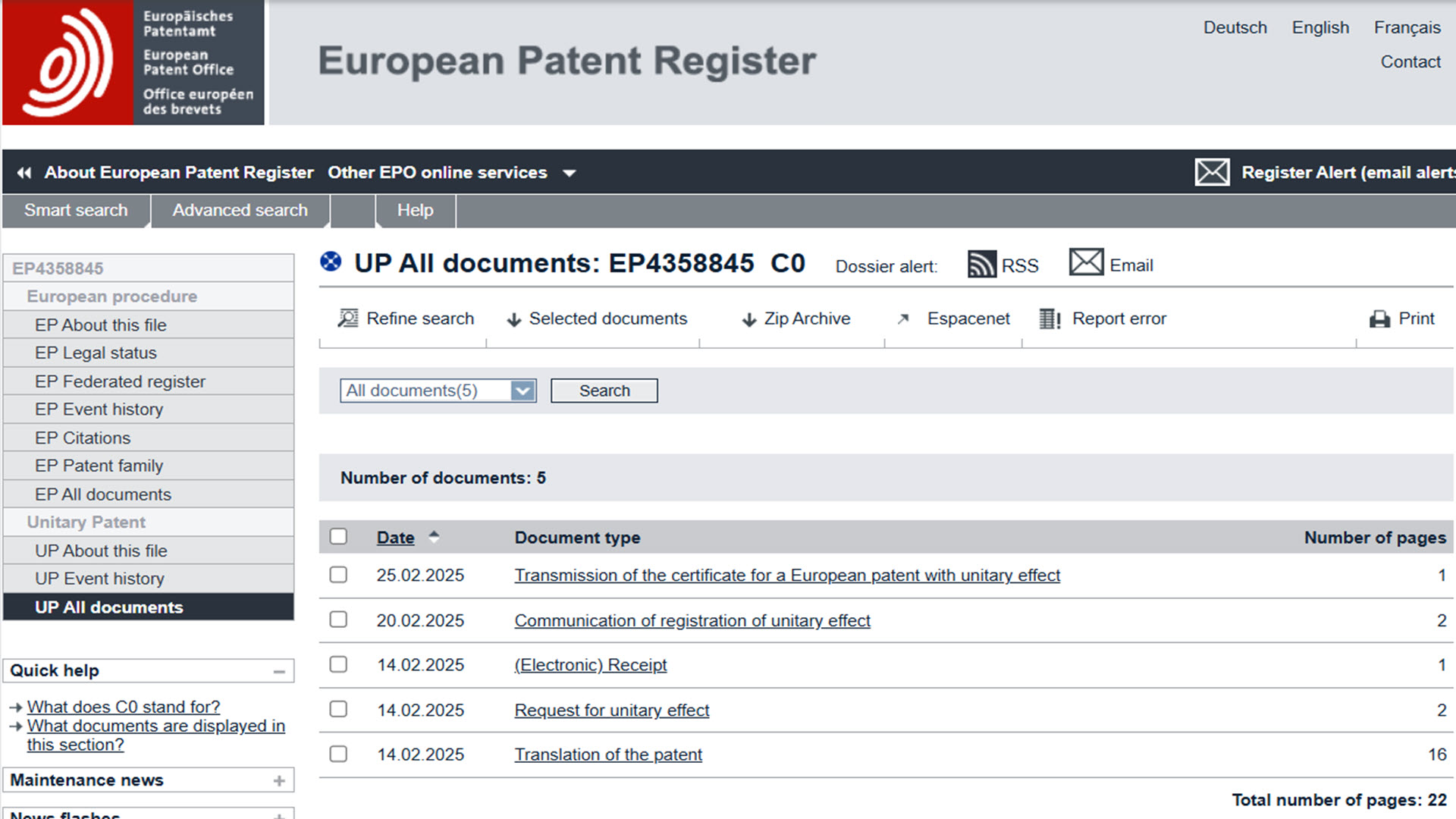Click the RSS dossier alert icon
Screen dimensions: 1456x819
[981, 265]
